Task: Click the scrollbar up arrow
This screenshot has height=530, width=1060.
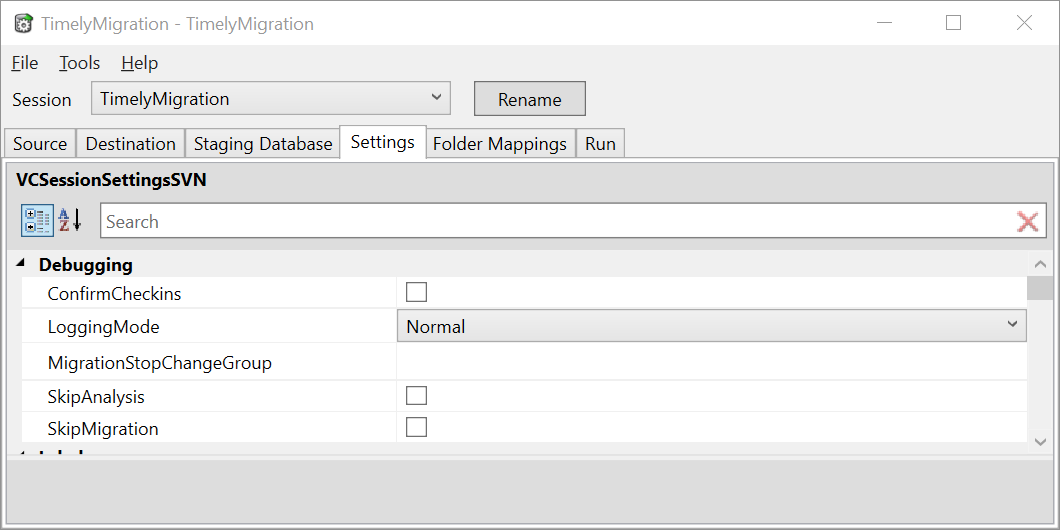Action: click(1040, 264)
